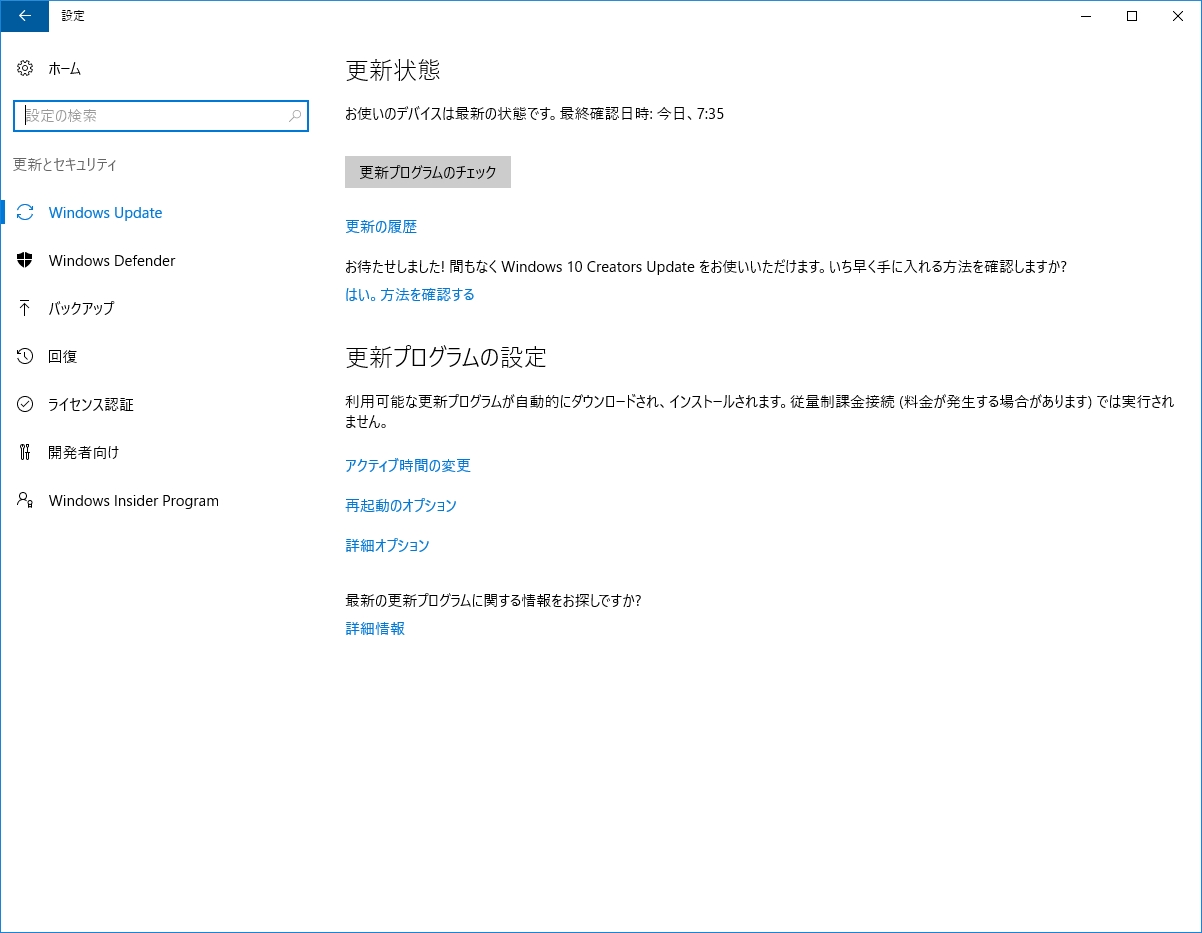Screen dimensions: 1202x933
Task: Click the back arrow in the title bar
Action: tap(24, 16)
